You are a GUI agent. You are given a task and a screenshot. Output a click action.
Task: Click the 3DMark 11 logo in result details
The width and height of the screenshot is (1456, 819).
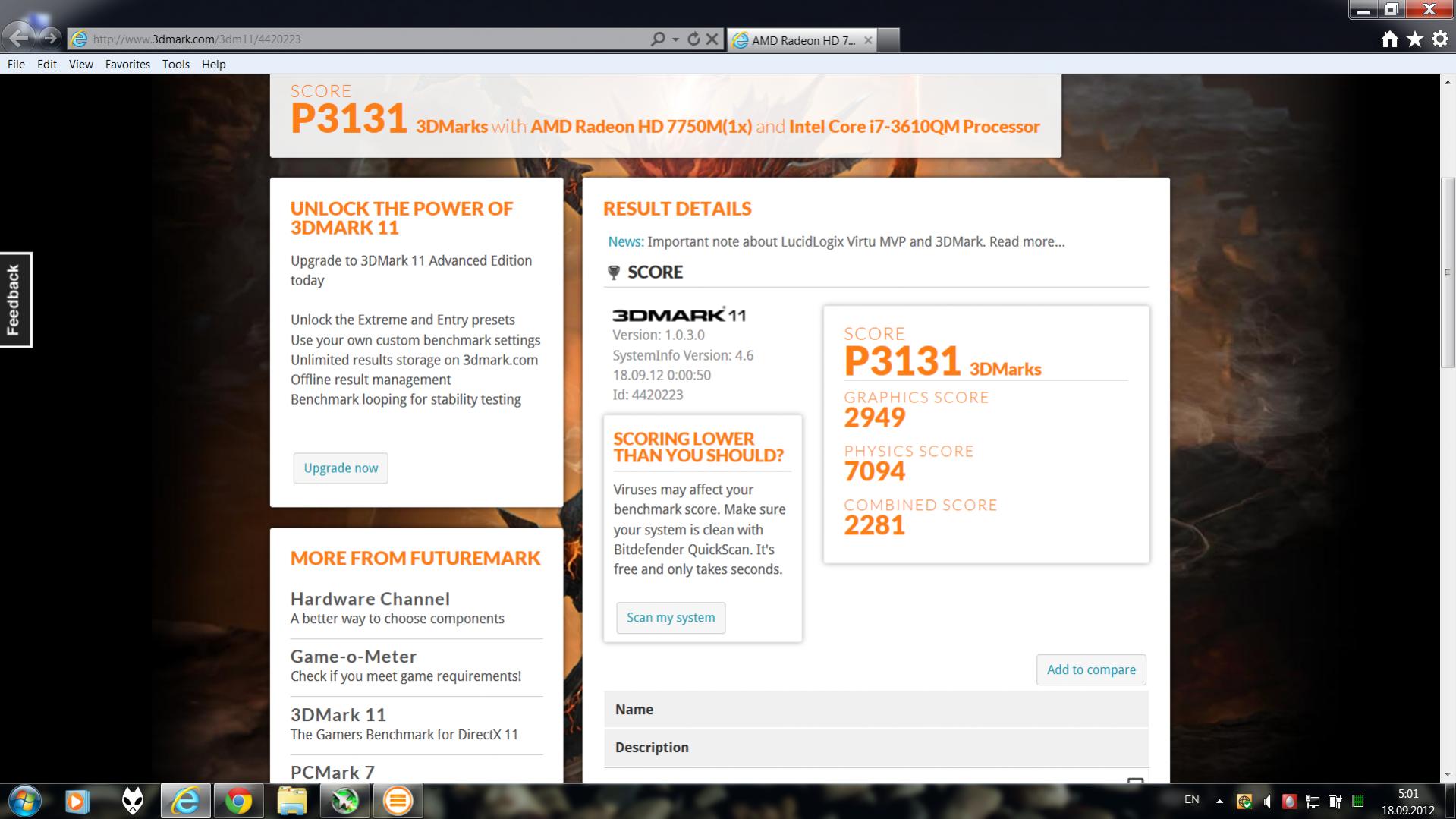[x=679, y=314]
